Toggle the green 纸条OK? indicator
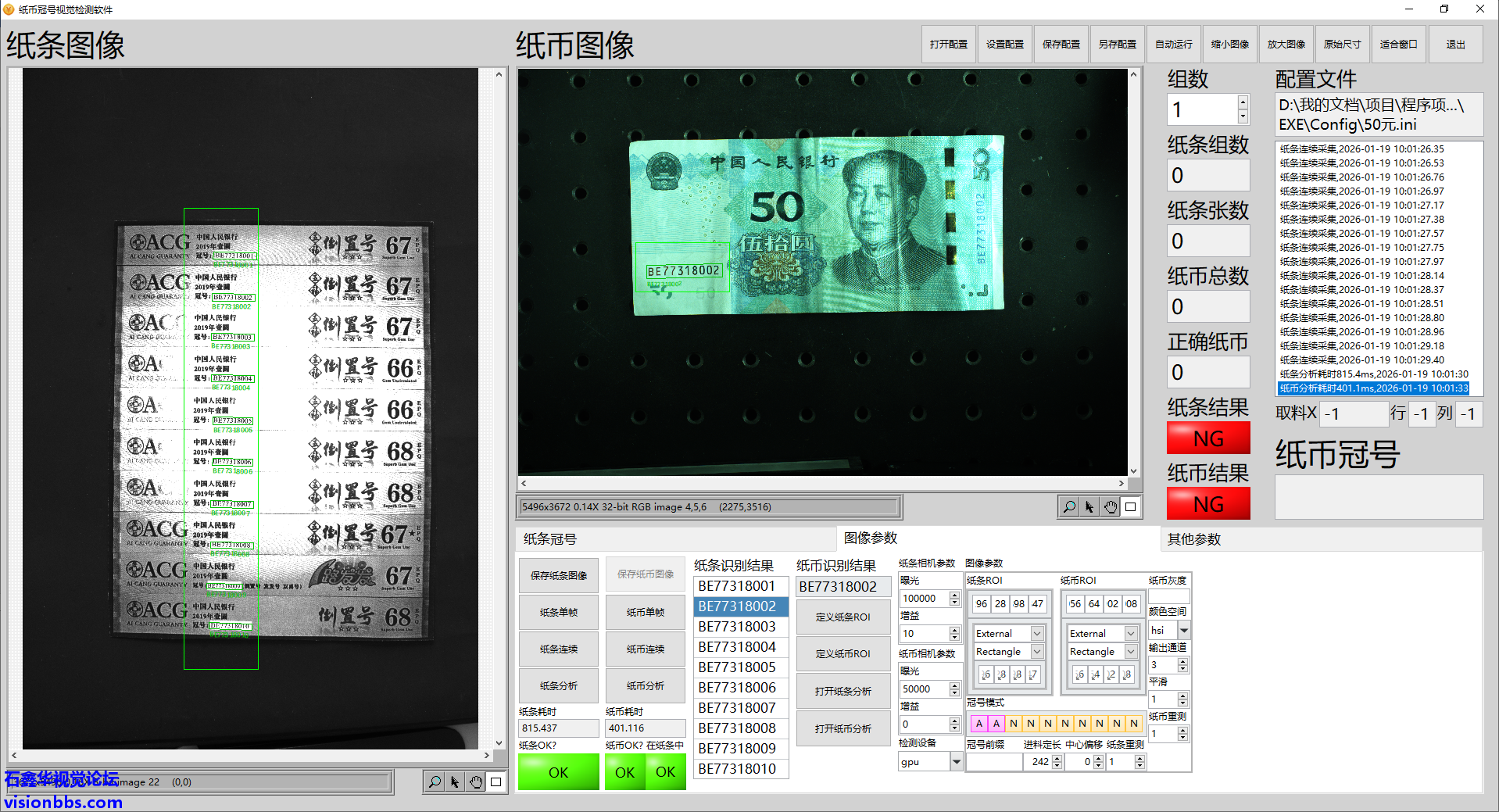The height and width of the screenshot is (812, 1499). pos(558,772)
